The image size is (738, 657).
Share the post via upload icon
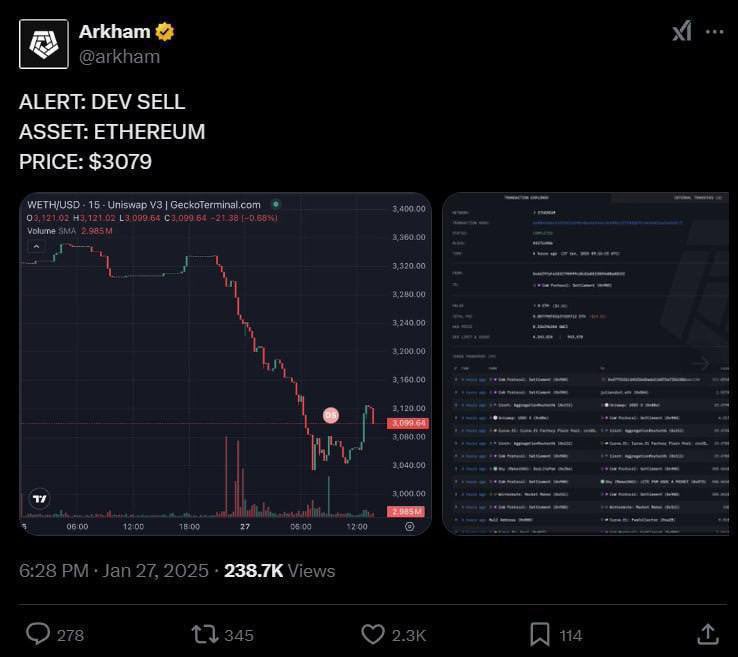click(707, 634)
